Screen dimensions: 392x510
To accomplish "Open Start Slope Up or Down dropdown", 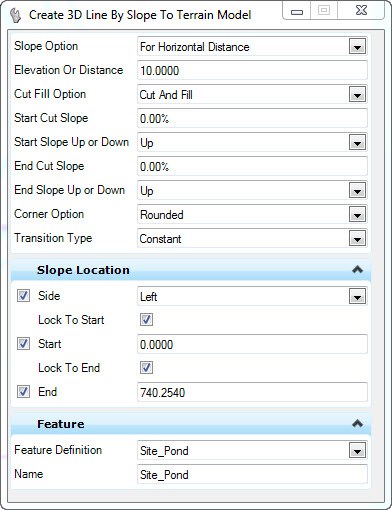I will [x=357, y=143].
